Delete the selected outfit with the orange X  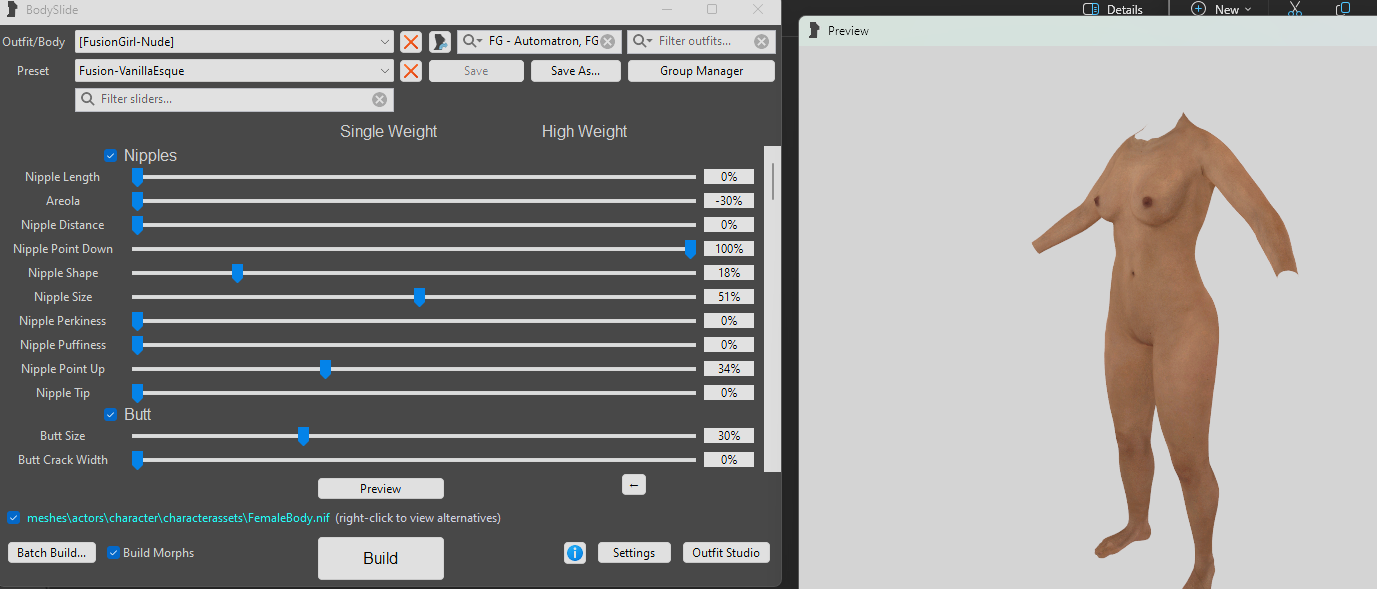[x=410, y=41]
